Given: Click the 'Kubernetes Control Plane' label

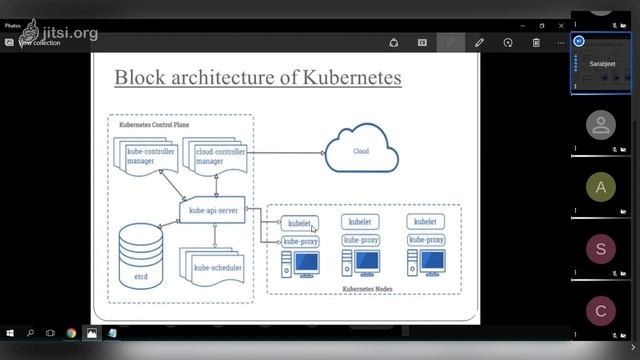Looking at the screenshot, I should point(154,125).
